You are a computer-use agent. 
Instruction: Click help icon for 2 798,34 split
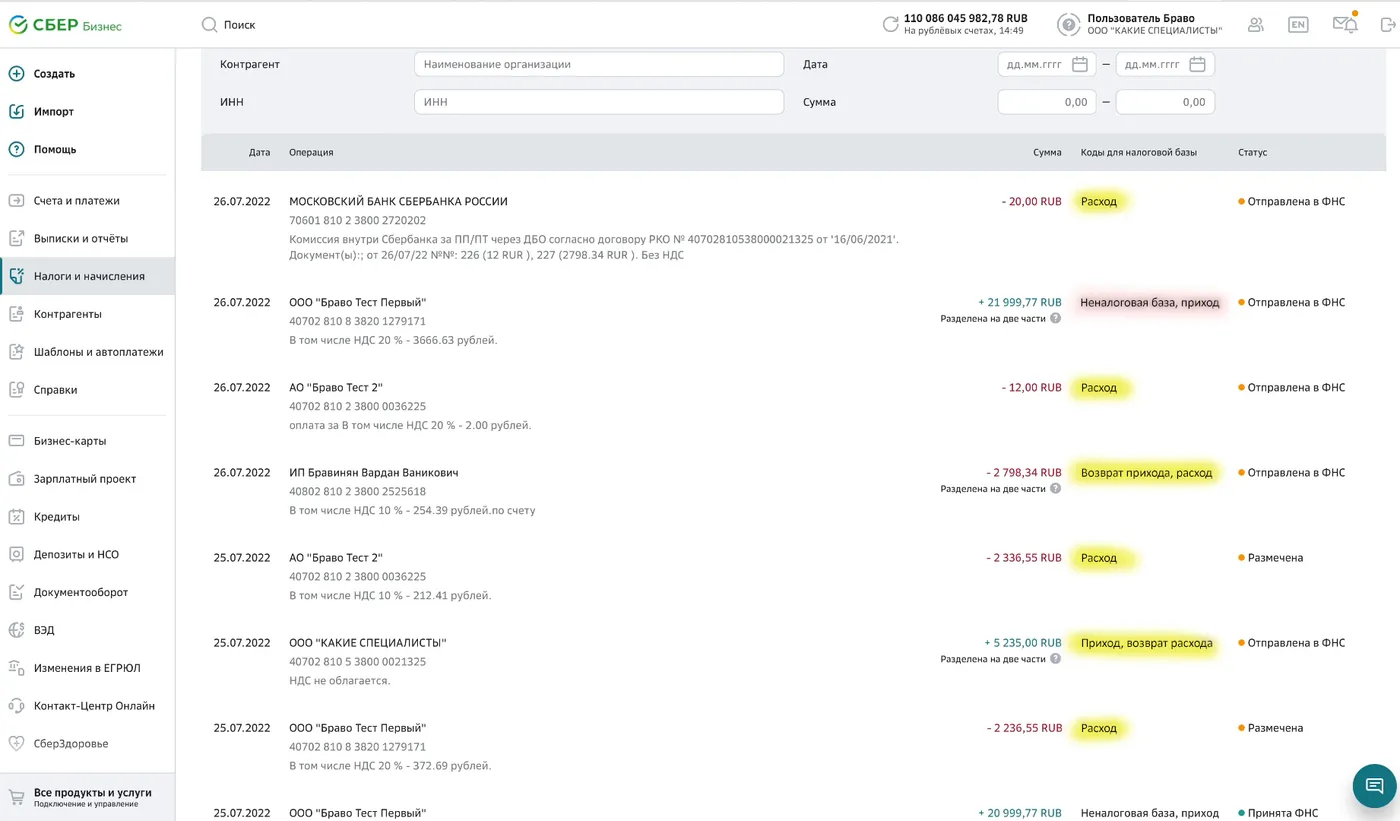click(1055, 489)
